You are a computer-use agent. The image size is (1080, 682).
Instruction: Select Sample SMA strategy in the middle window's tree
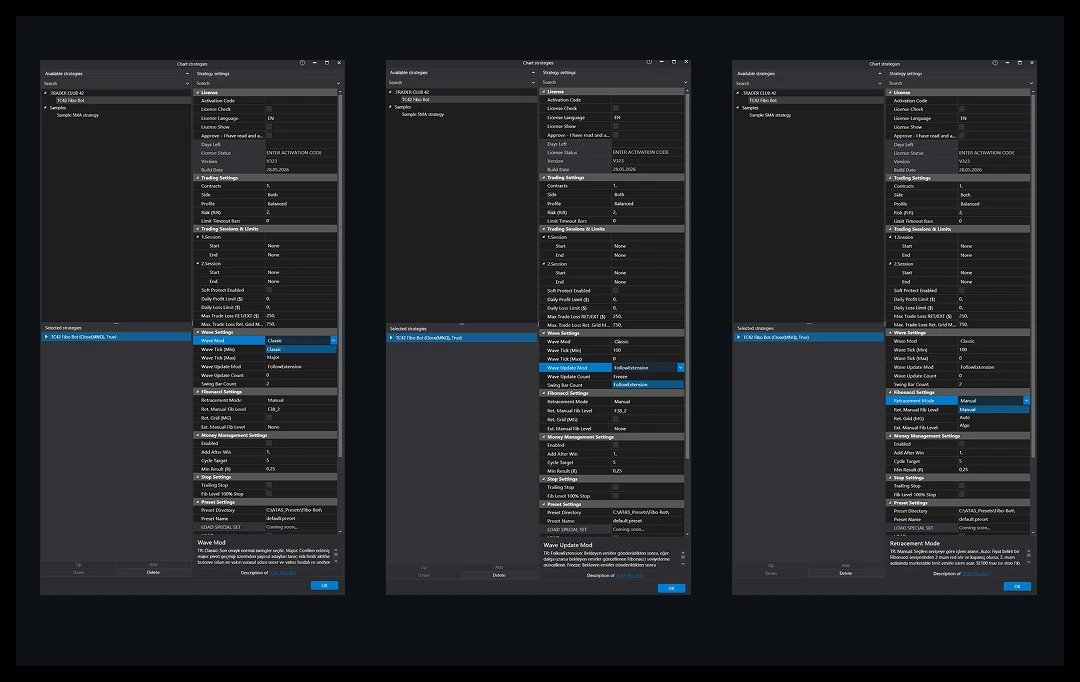[x=422, y=114]
